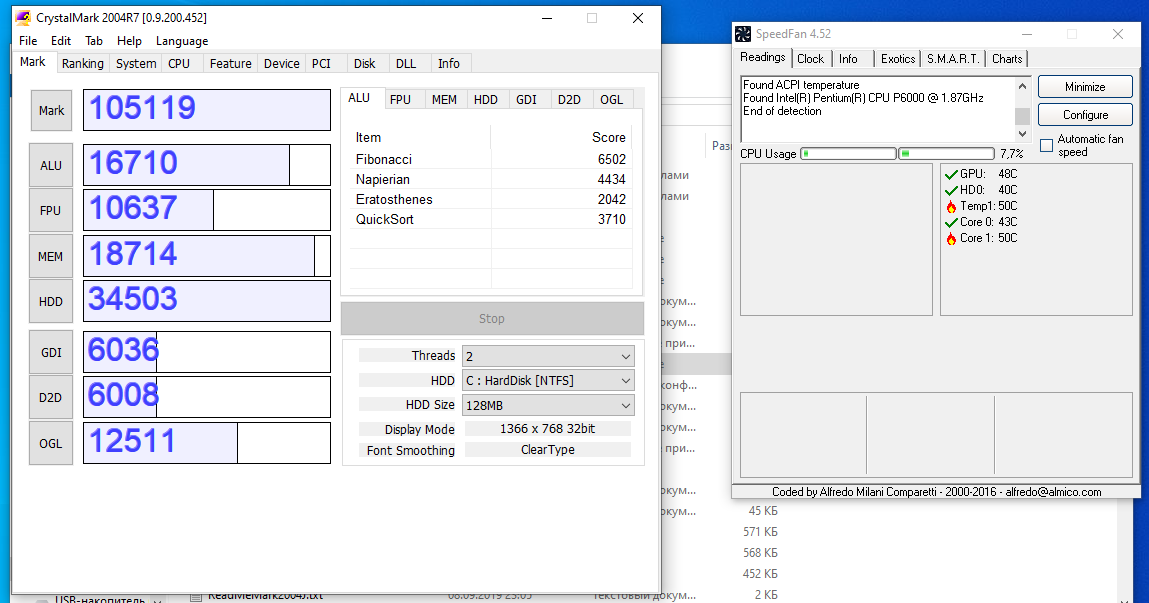Viewport: 1149px width, 603px height.
Task: Switch to the Info tab in CrystalMark
Action: pyautogui.click(x=449, y=64)
